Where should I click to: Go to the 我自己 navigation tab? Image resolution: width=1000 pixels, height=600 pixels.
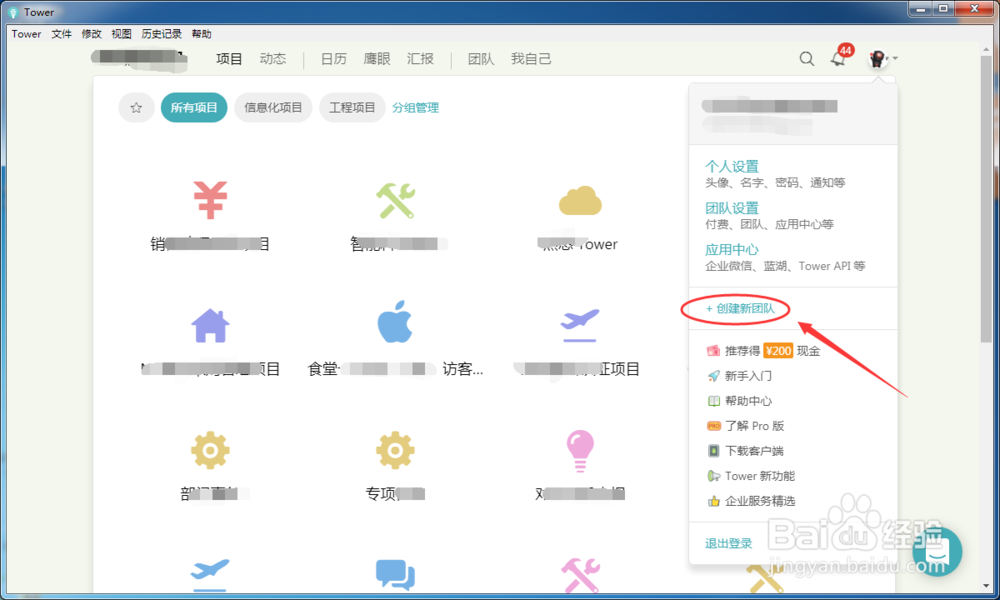click(x=531, y=59)
